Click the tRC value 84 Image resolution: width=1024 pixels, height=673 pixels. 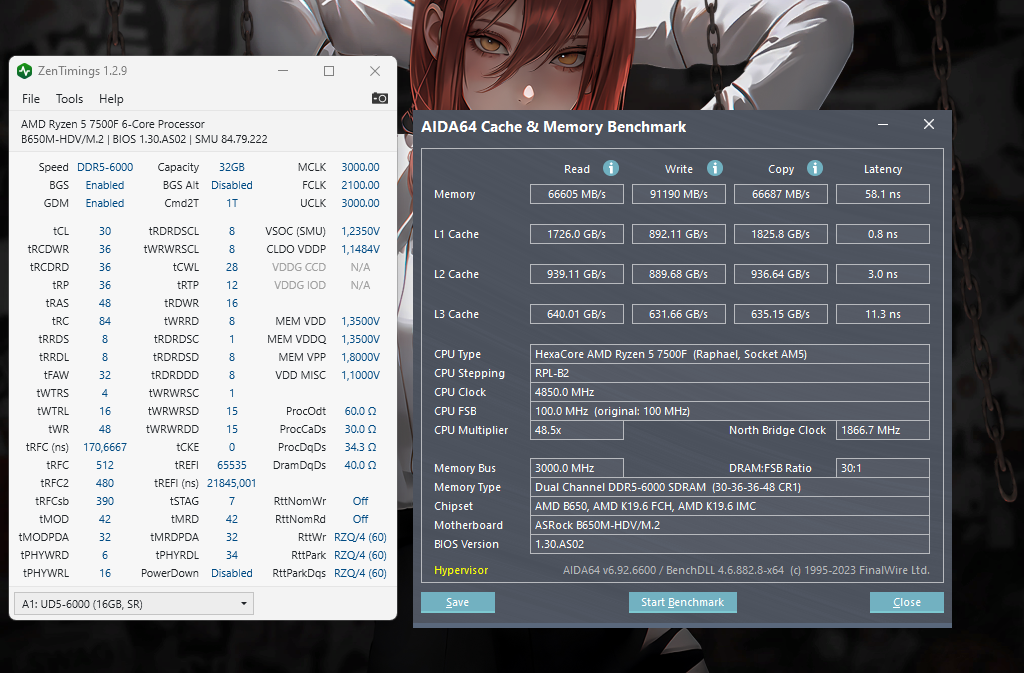(105, 321)
